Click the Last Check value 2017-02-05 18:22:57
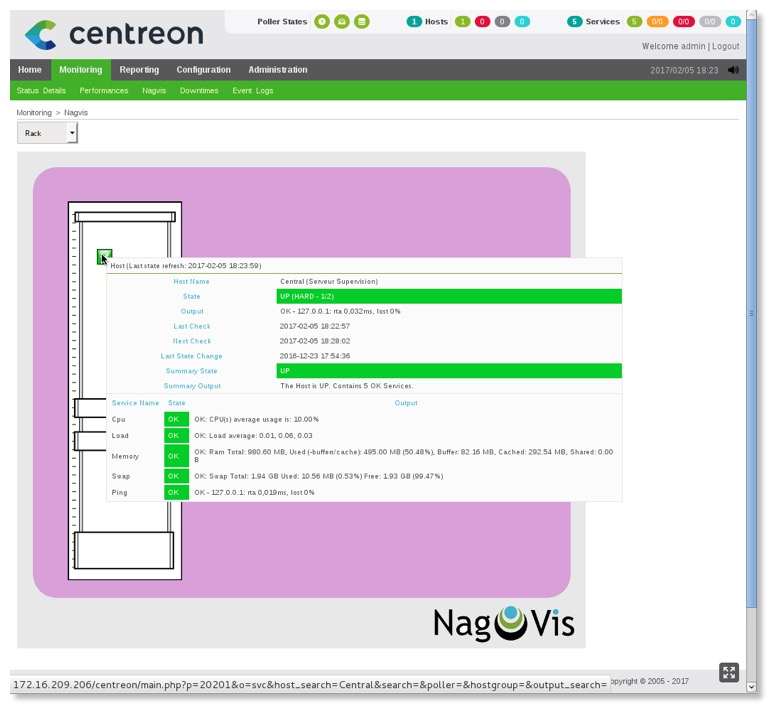Screen dimensions: 767x704 click(x=315, y=326)
